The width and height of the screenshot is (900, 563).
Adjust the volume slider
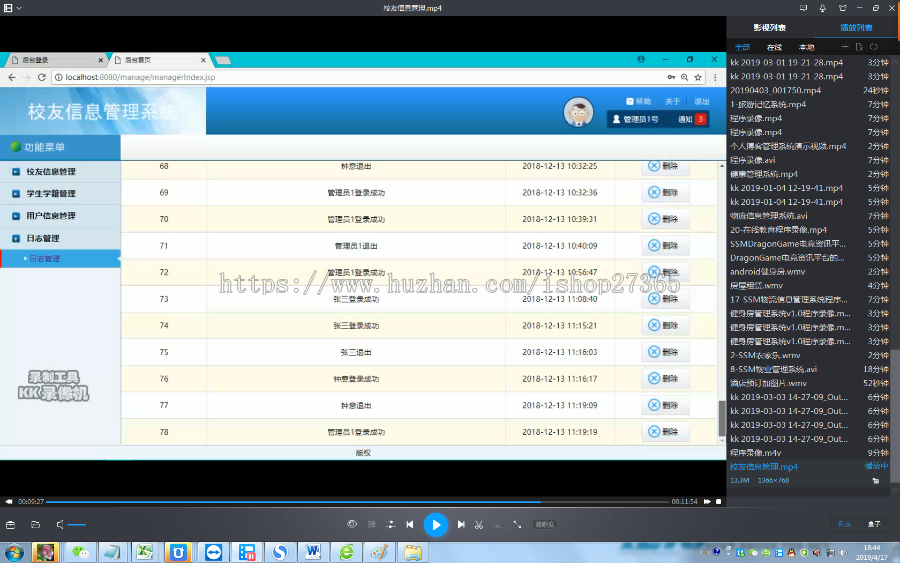tap(77, 525)
